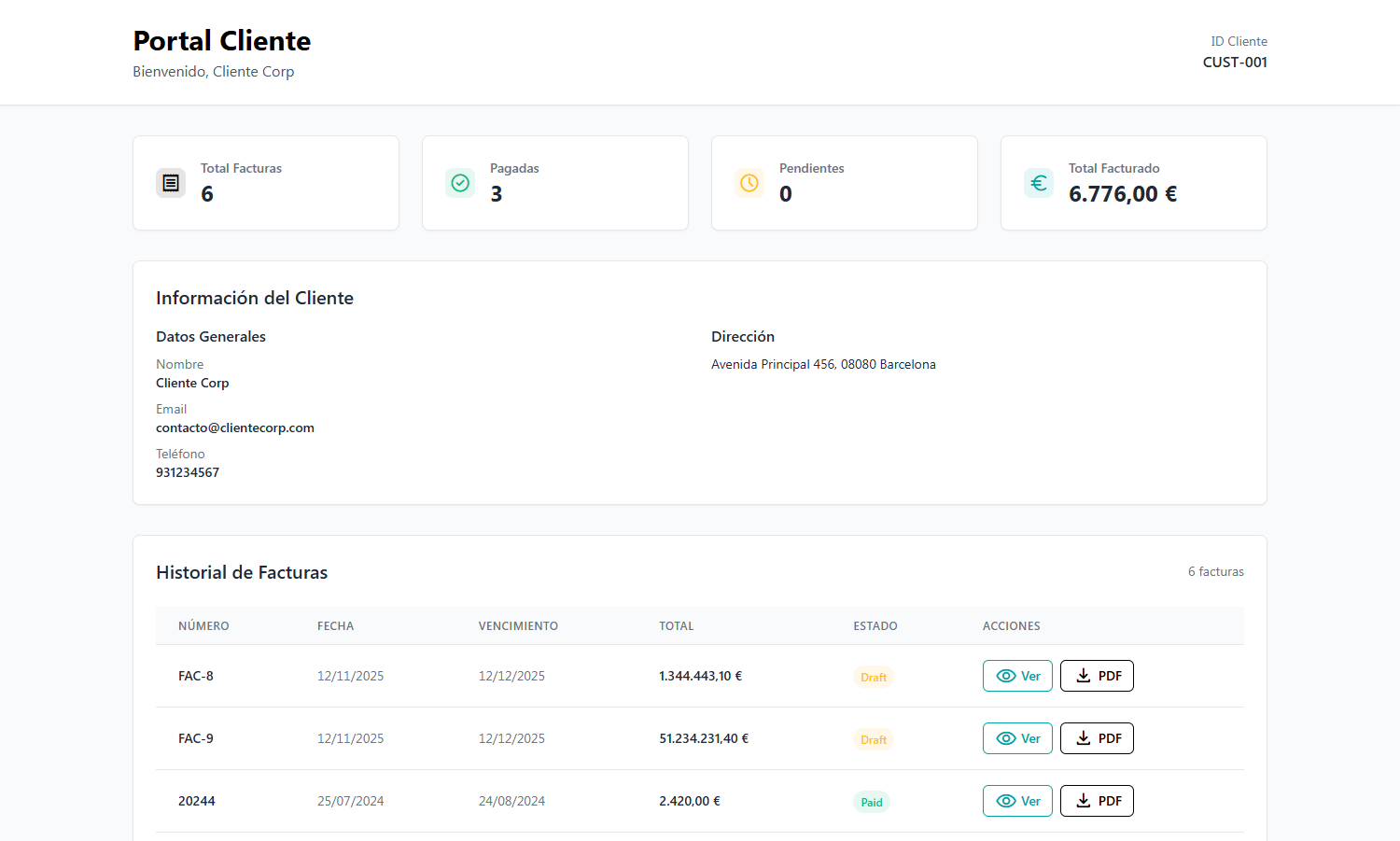This screenshot has height=841, width=1400.
Task: Download PDF of invoice 20244
Action: pyautogui.click(x=1097, y=801)
